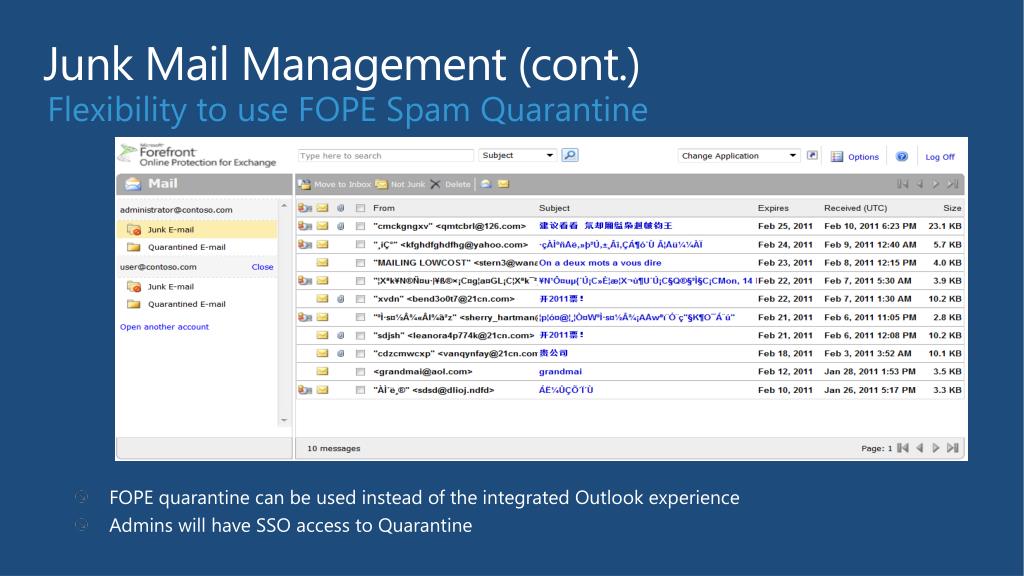
Task: Go to next page in bottom pager
Action: point(936,448)
